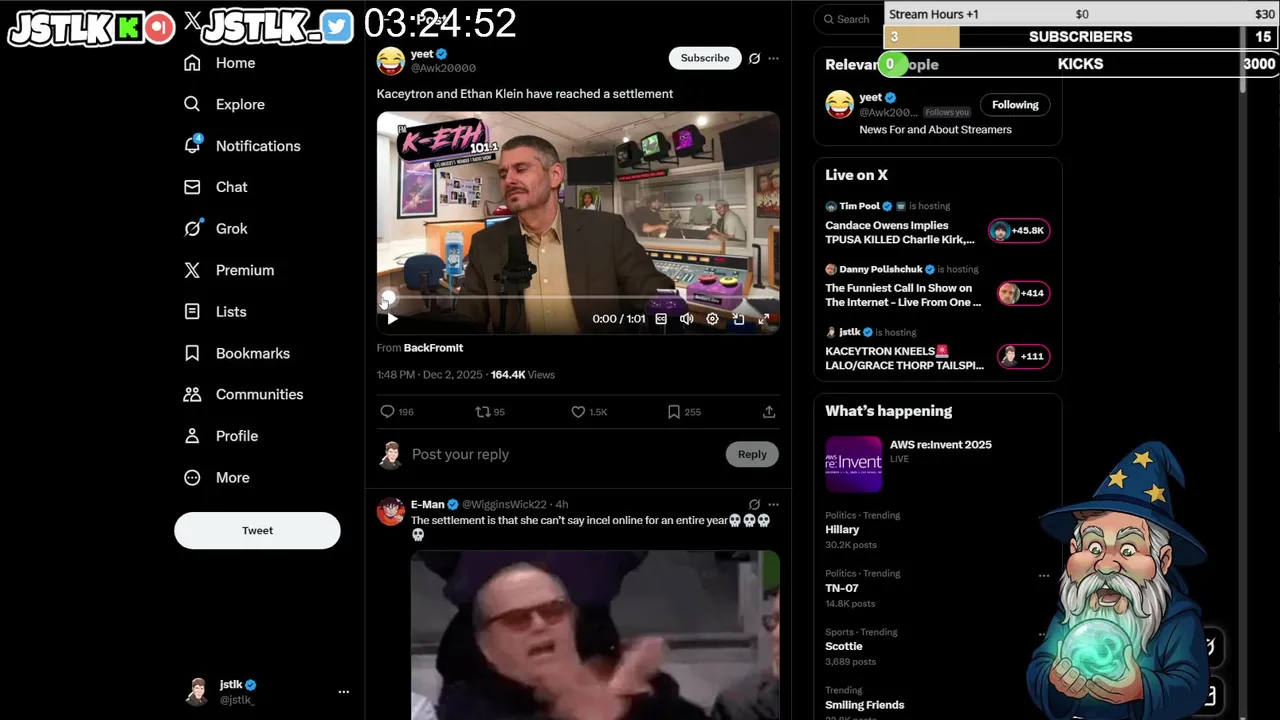Toggle video captions
Screen dimensions: 1280x720
click(661, 319)
